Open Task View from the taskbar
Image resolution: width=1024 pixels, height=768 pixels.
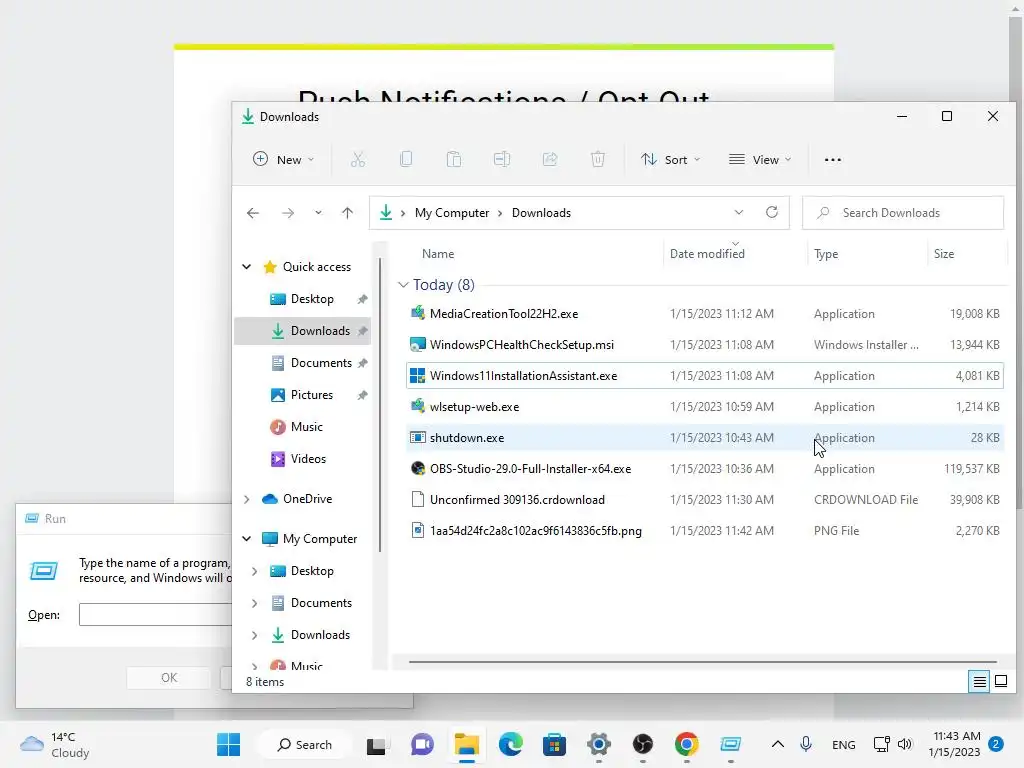pyautogui.click(x=376, y=745)
